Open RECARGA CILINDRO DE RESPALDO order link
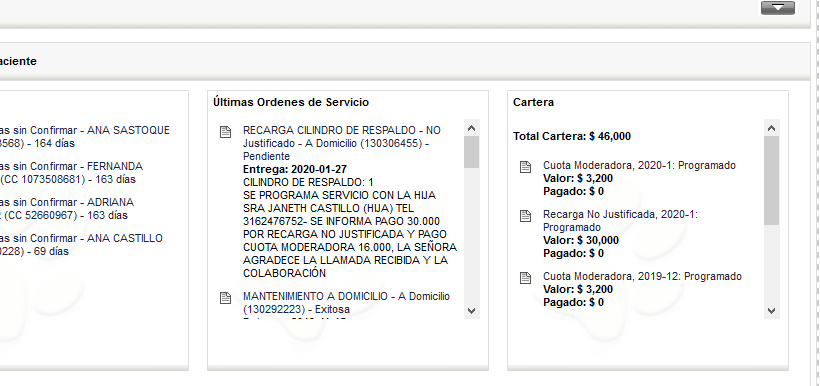820x386 pixels. click(x=342, y=143)
